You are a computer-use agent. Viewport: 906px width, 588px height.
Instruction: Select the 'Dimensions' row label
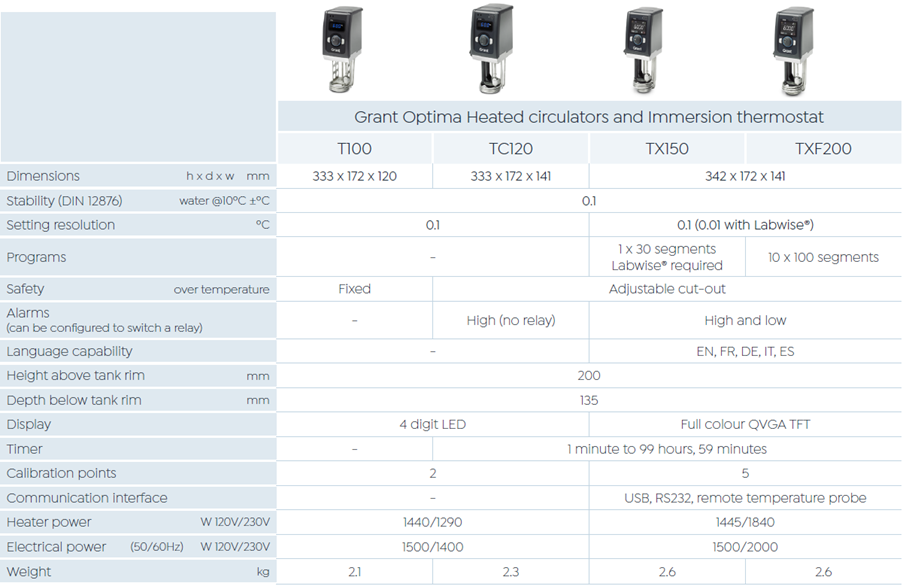click(43, 176)
